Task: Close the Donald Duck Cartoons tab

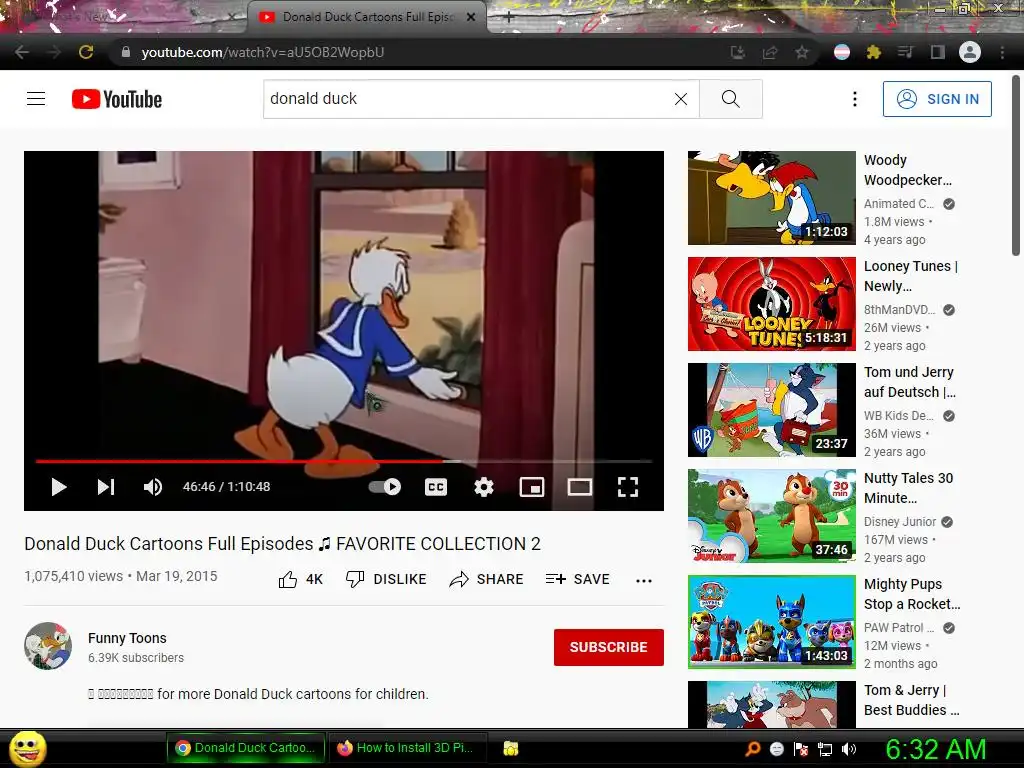Action: 471,17
